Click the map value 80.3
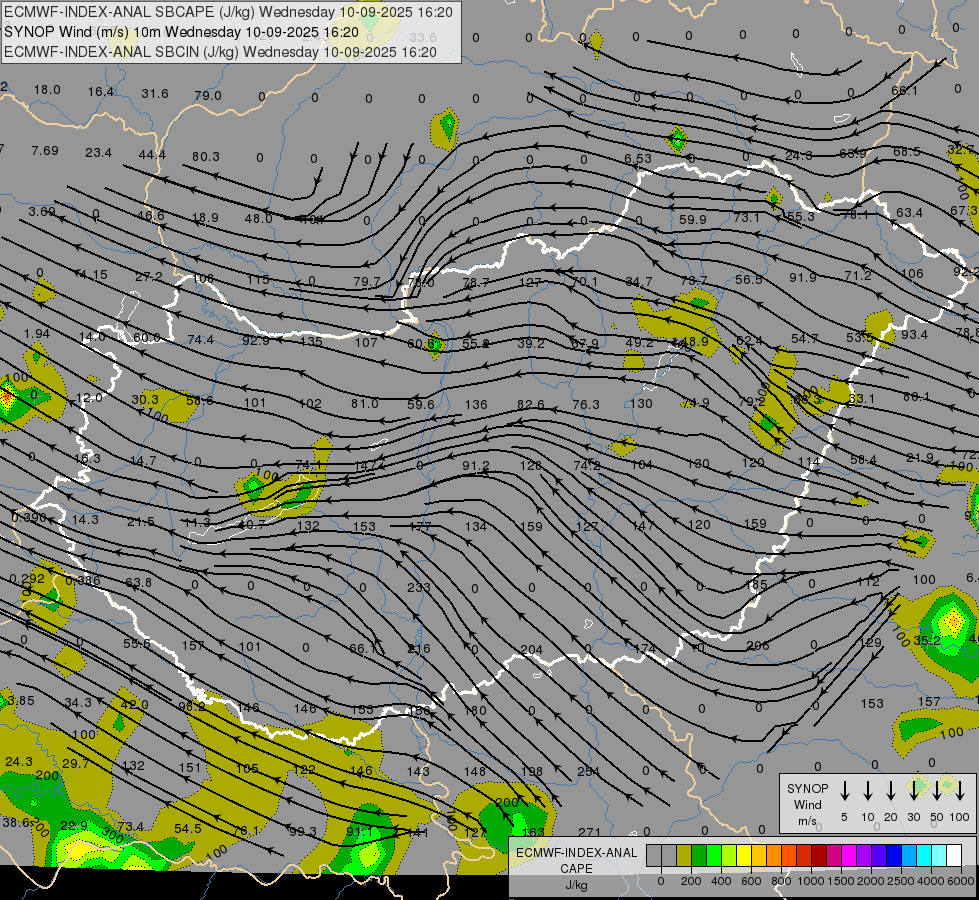Screen dimensions: 979x900 (206, 156)
